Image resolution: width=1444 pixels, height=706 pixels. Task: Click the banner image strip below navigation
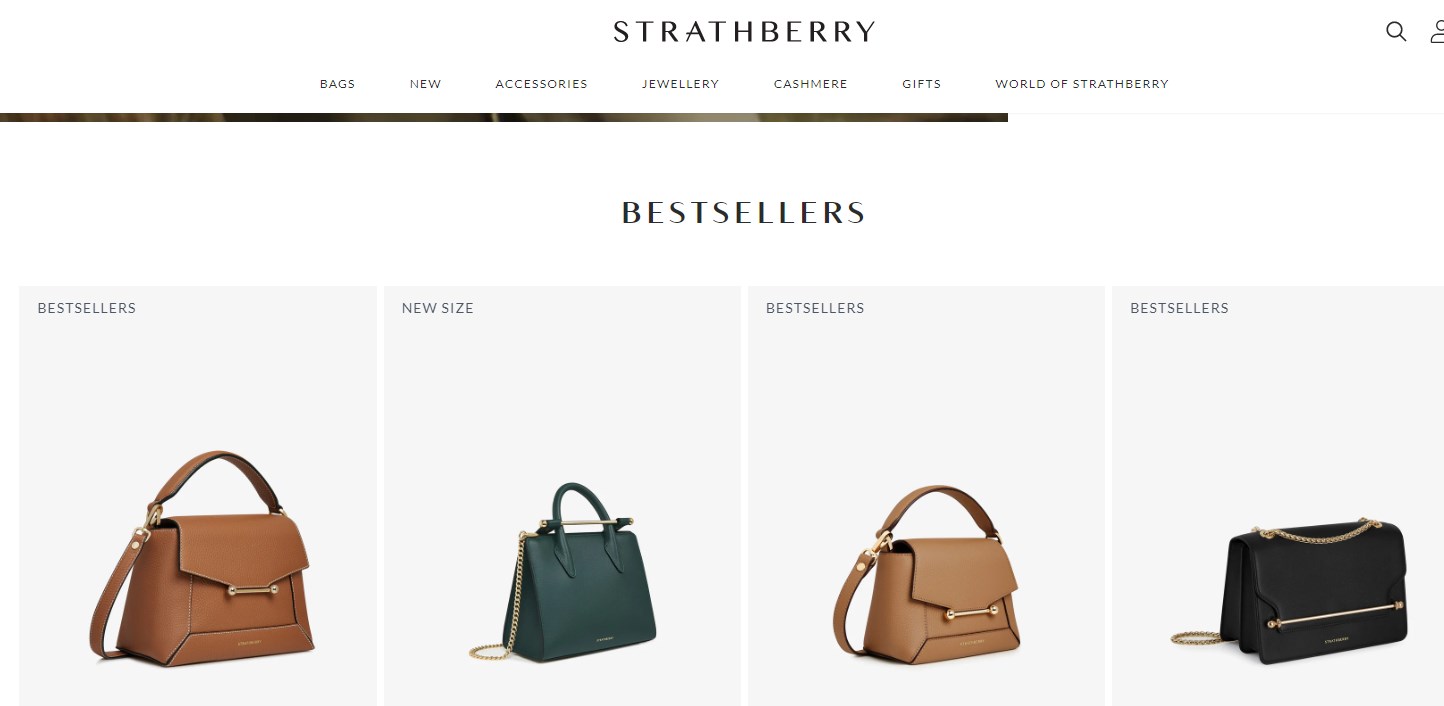coord(504,117)
